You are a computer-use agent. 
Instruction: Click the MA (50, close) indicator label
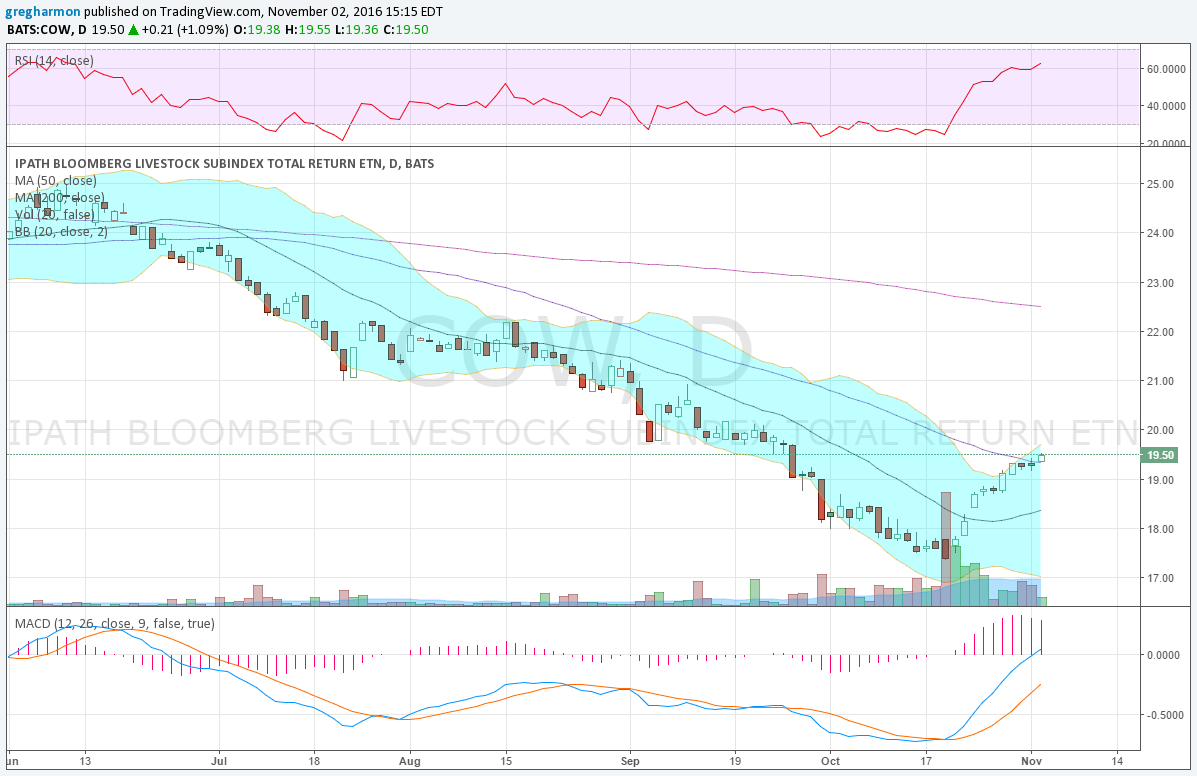56,181
